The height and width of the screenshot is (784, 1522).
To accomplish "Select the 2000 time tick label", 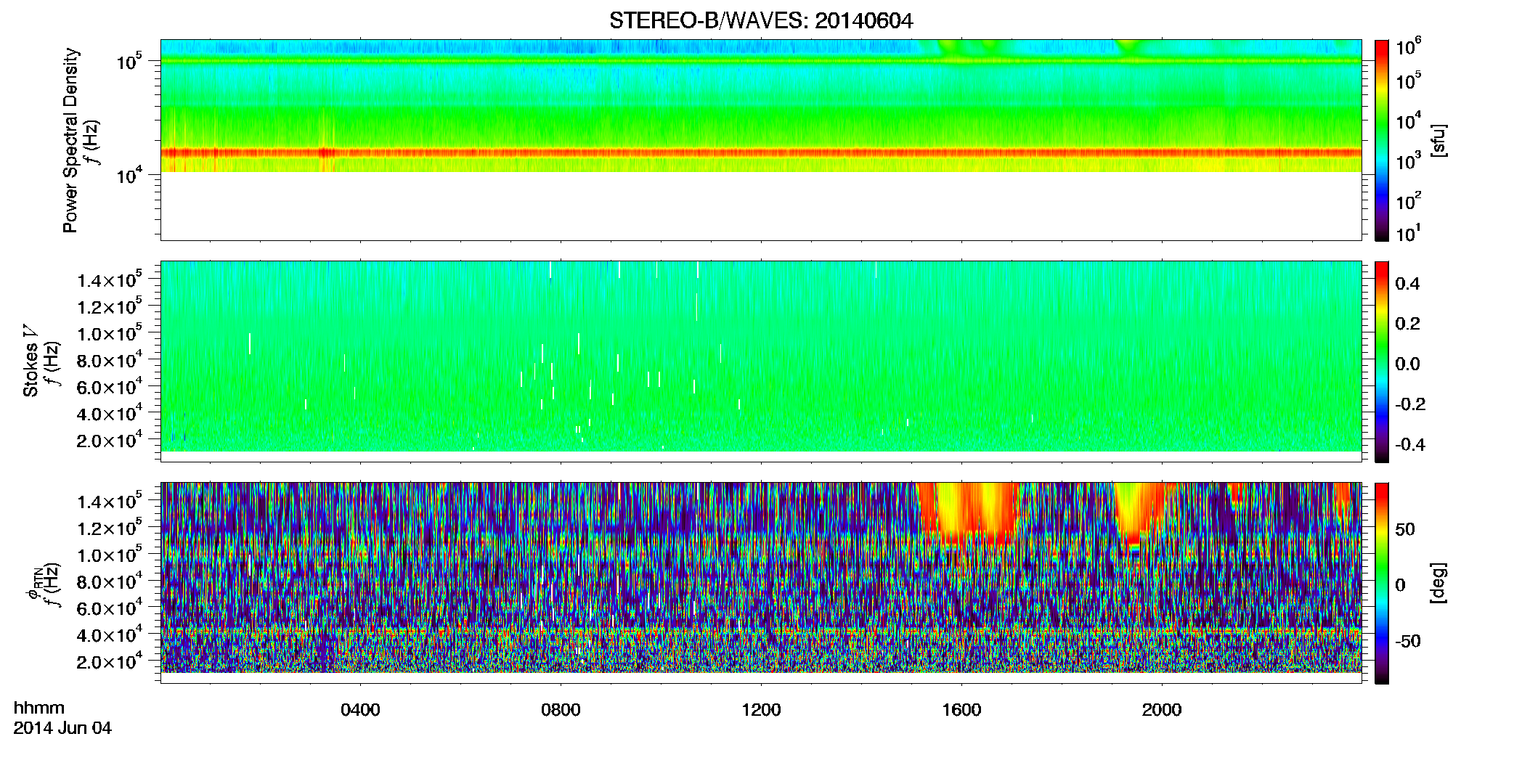I will pyautogui.click(x=1162, y=710).
